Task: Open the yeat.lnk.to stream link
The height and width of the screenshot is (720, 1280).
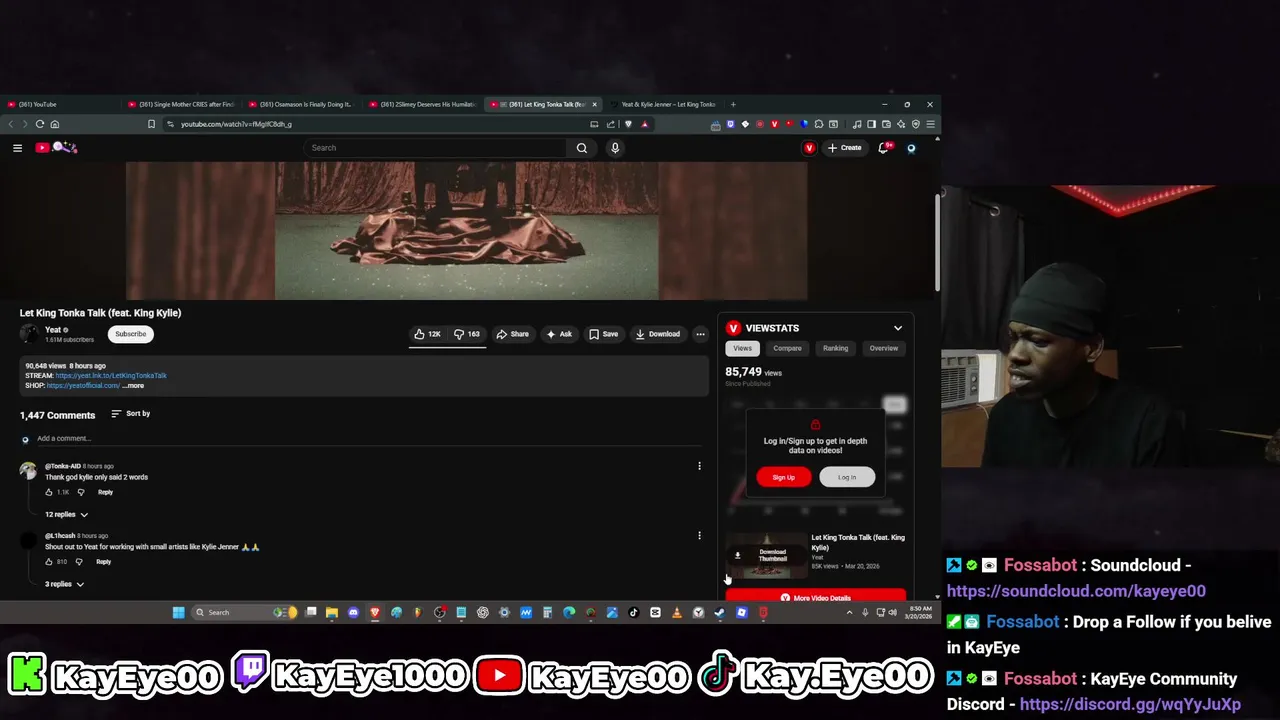Action: [111, 376]
